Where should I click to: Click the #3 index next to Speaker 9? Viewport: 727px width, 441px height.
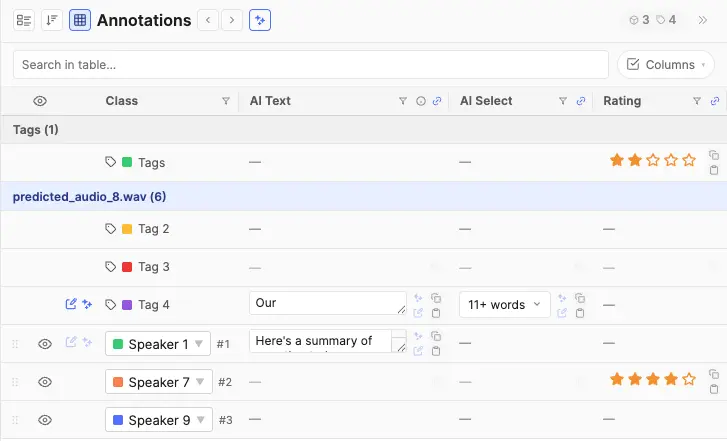click(225, 420)
